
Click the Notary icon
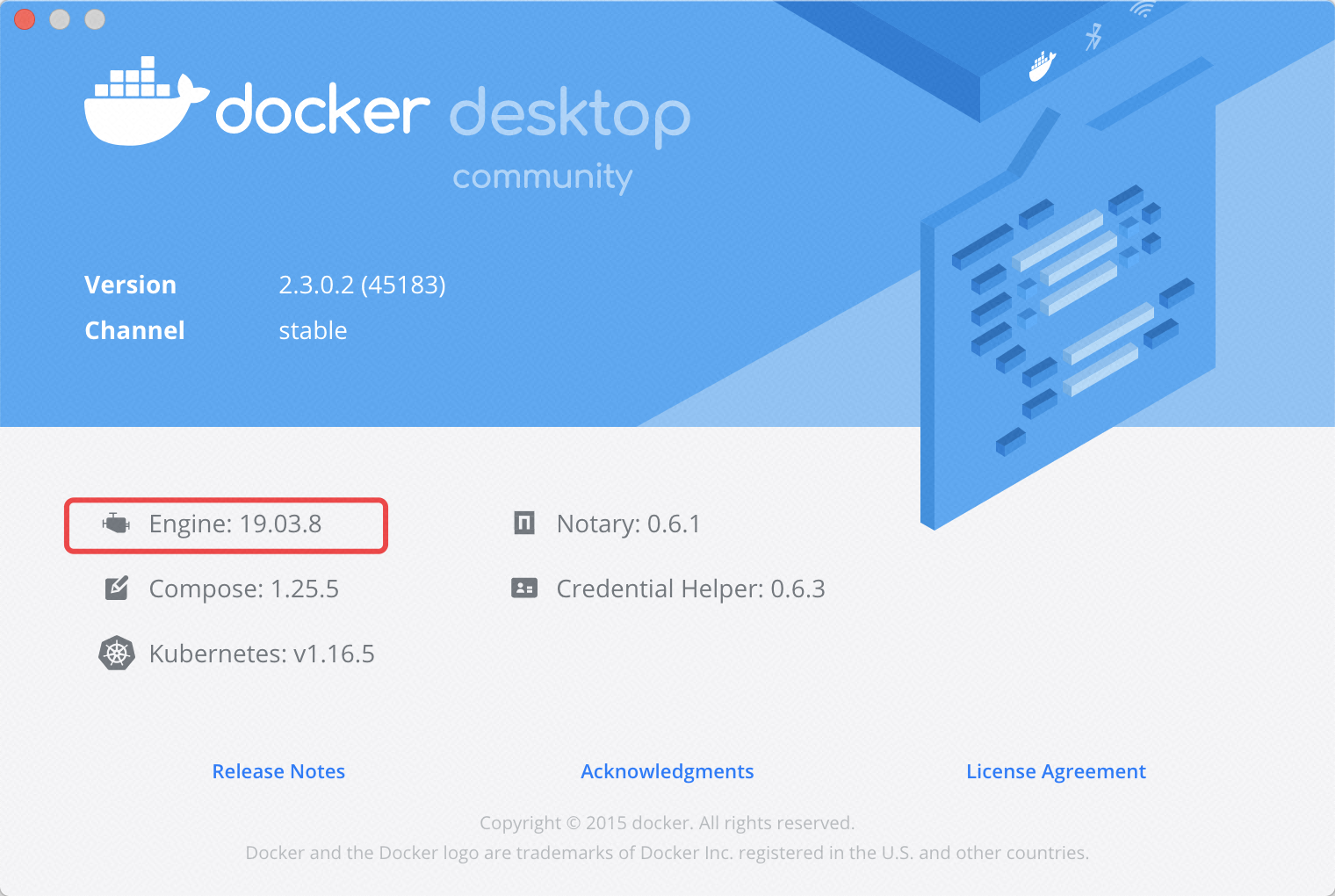(x=524, y=523)
